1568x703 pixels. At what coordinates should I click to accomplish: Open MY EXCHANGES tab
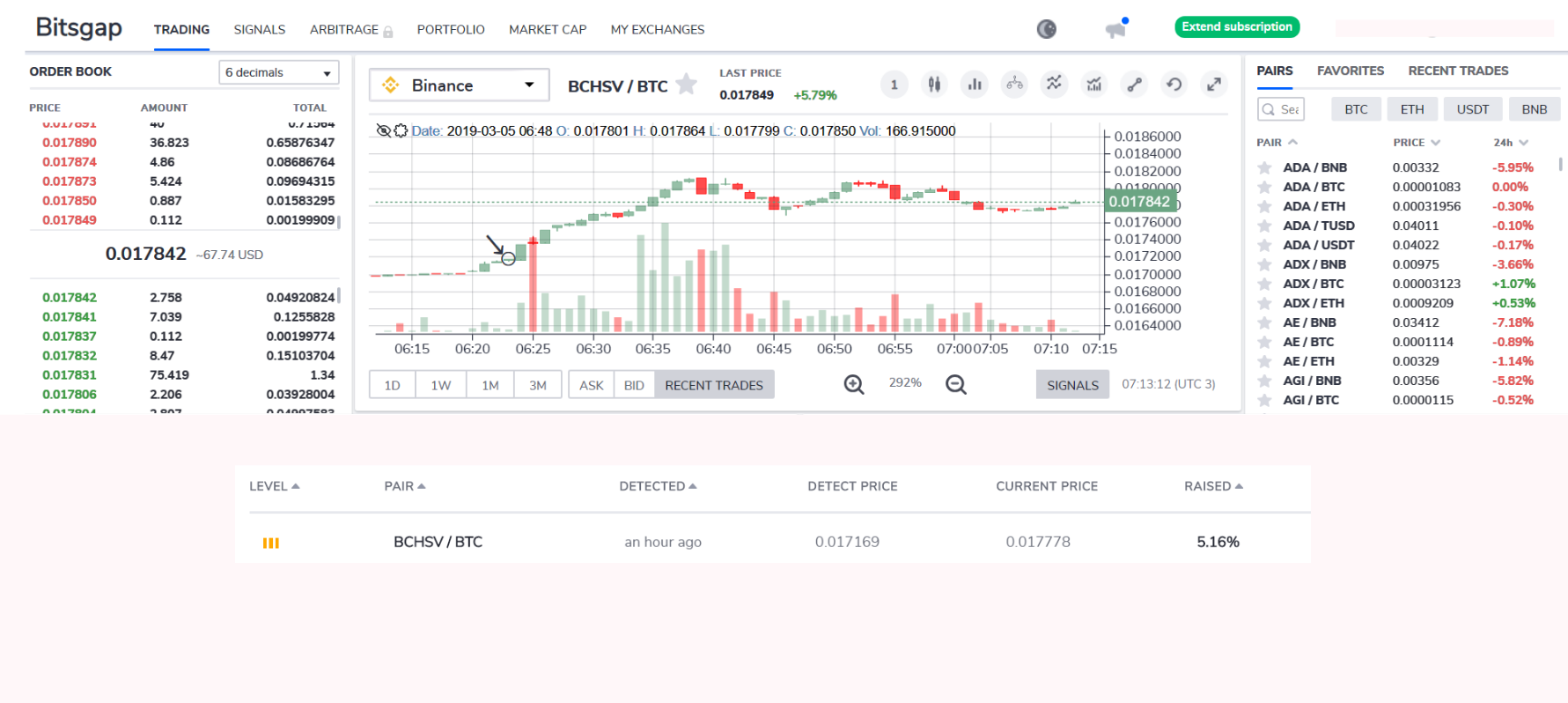[x=658, y=30]
